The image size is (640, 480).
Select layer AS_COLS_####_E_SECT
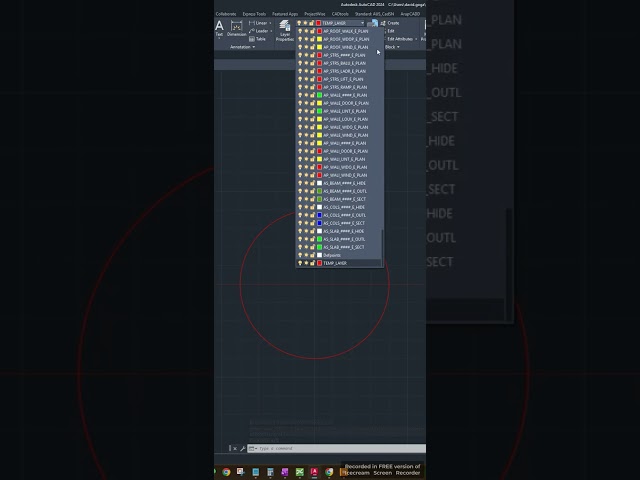coord(344,223)
